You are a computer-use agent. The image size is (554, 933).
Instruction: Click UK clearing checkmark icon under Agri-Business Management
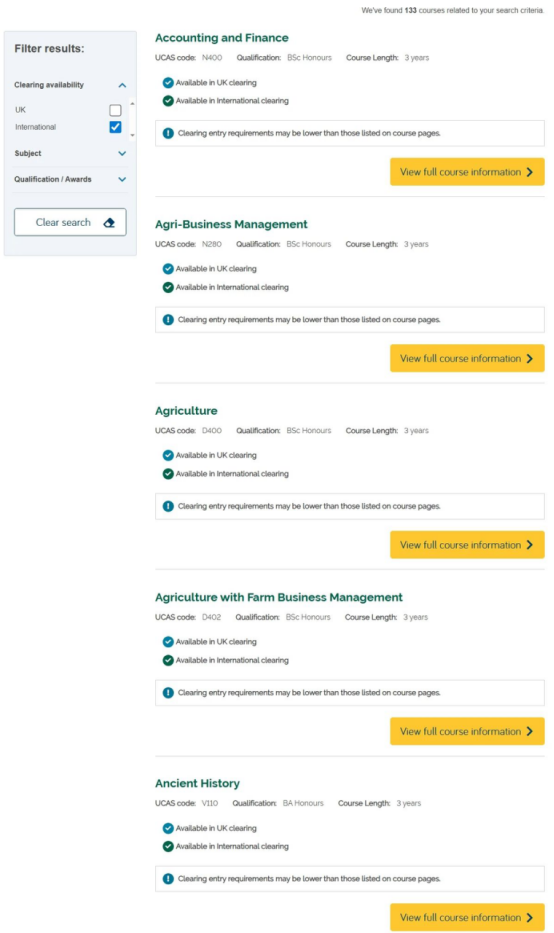pyautogui.click(x=168, y=269)
